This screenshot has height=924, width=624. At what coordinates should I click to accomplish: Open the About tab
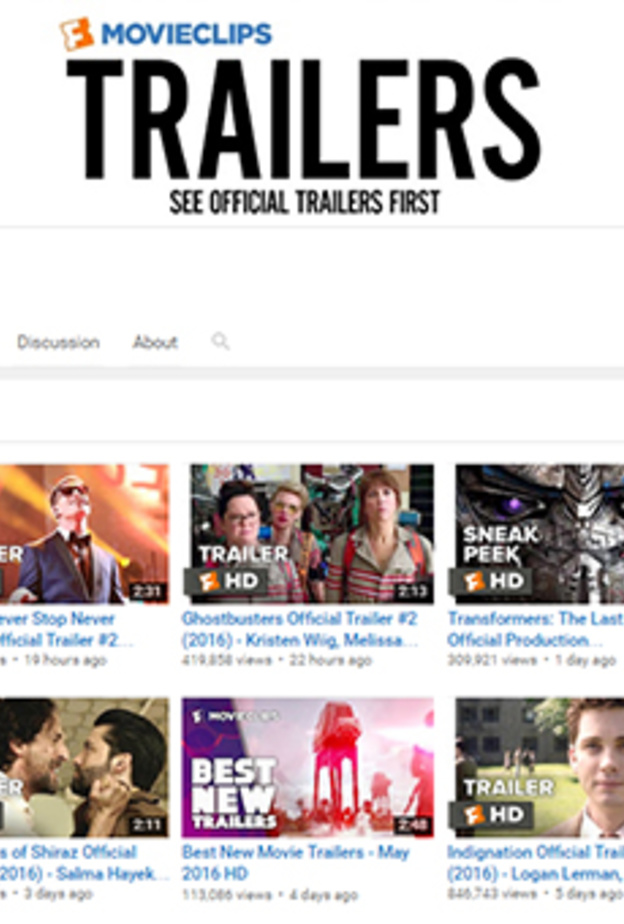point(155,342)
